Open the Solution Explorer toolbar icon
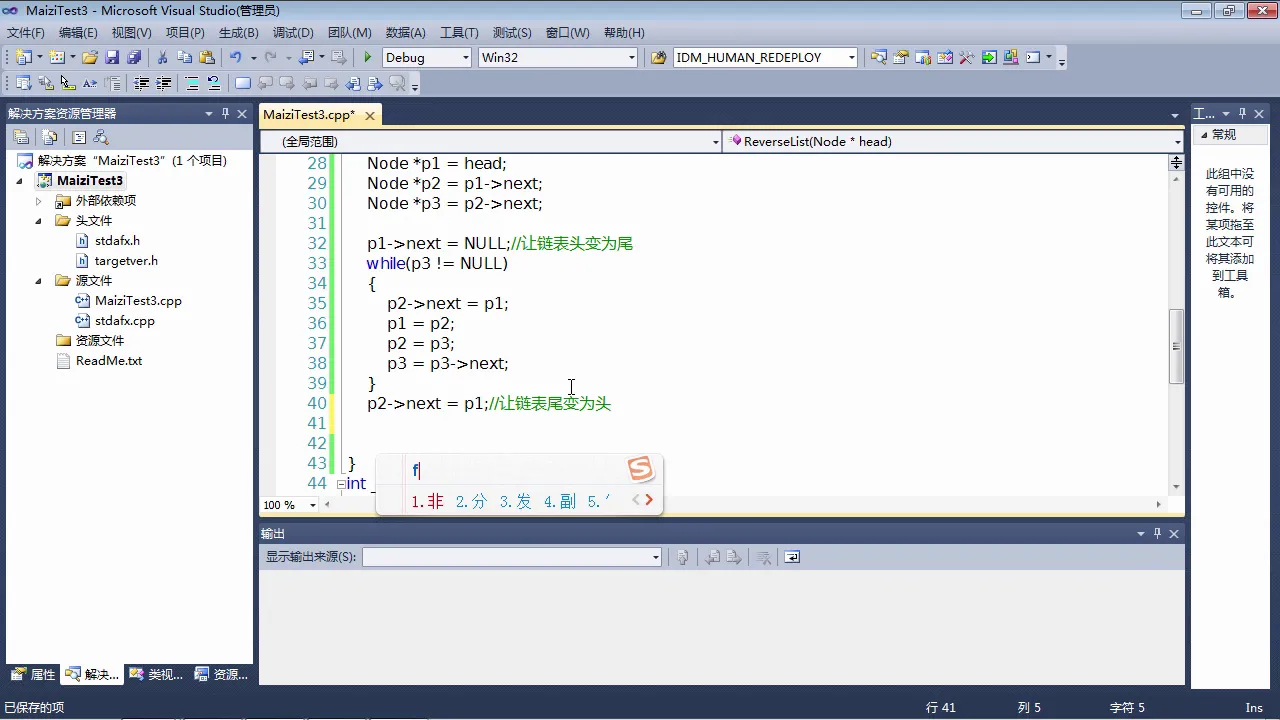 coord(878,57)
